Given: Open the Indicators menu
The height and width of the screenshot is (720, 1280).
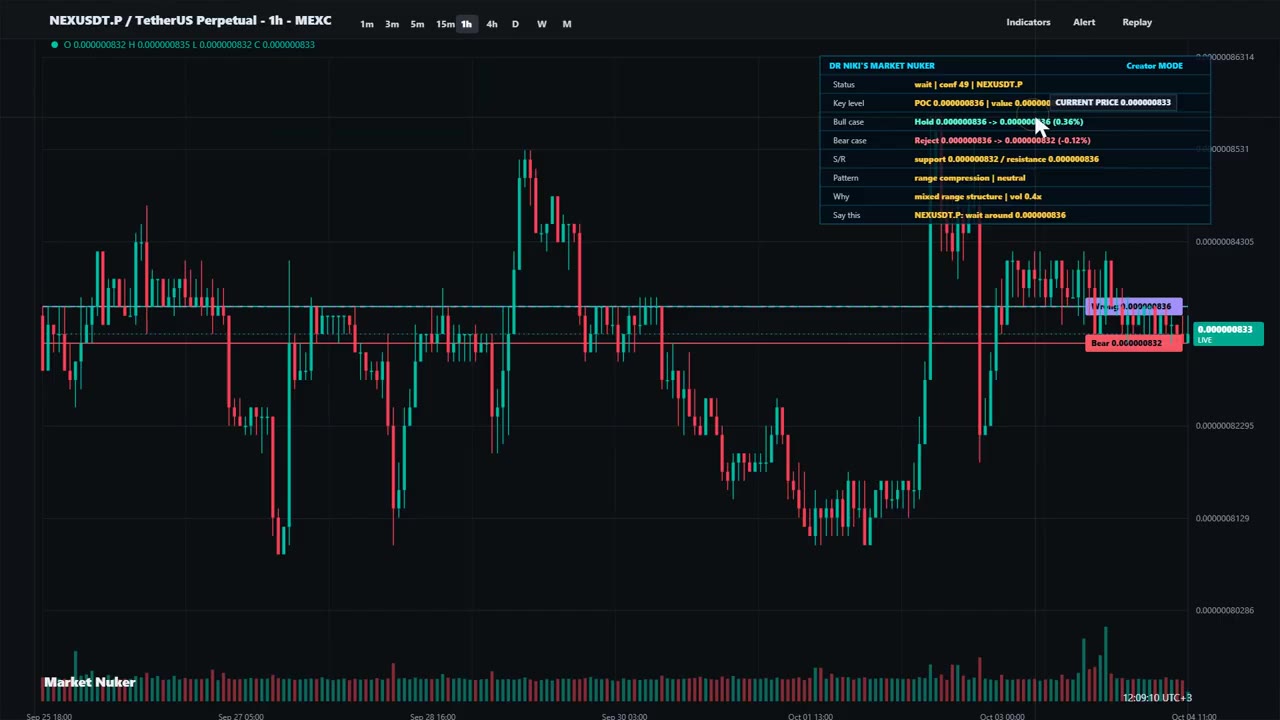Looking at the screenshot, I should click(x=1028, y=22).
